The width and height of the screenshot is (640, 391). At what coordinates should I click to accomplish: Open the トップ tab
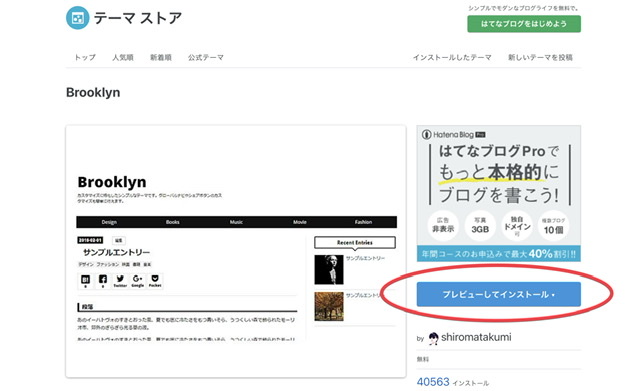click(x=85, y=58)
